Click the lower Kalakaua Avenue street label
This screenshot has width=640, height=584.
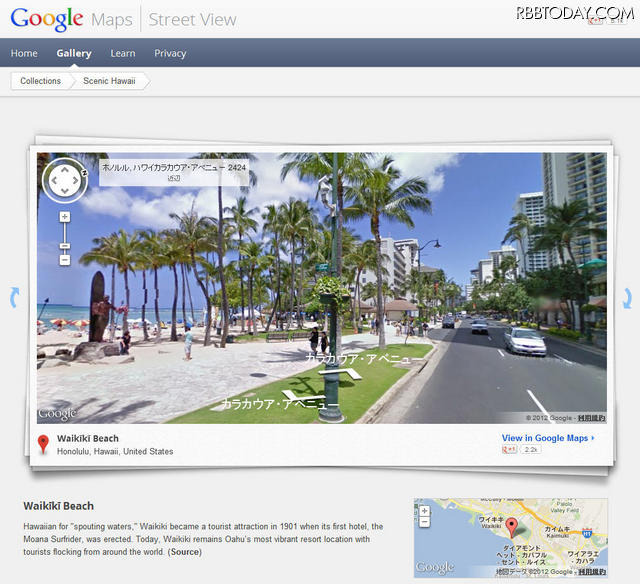(x=280, y=404)
